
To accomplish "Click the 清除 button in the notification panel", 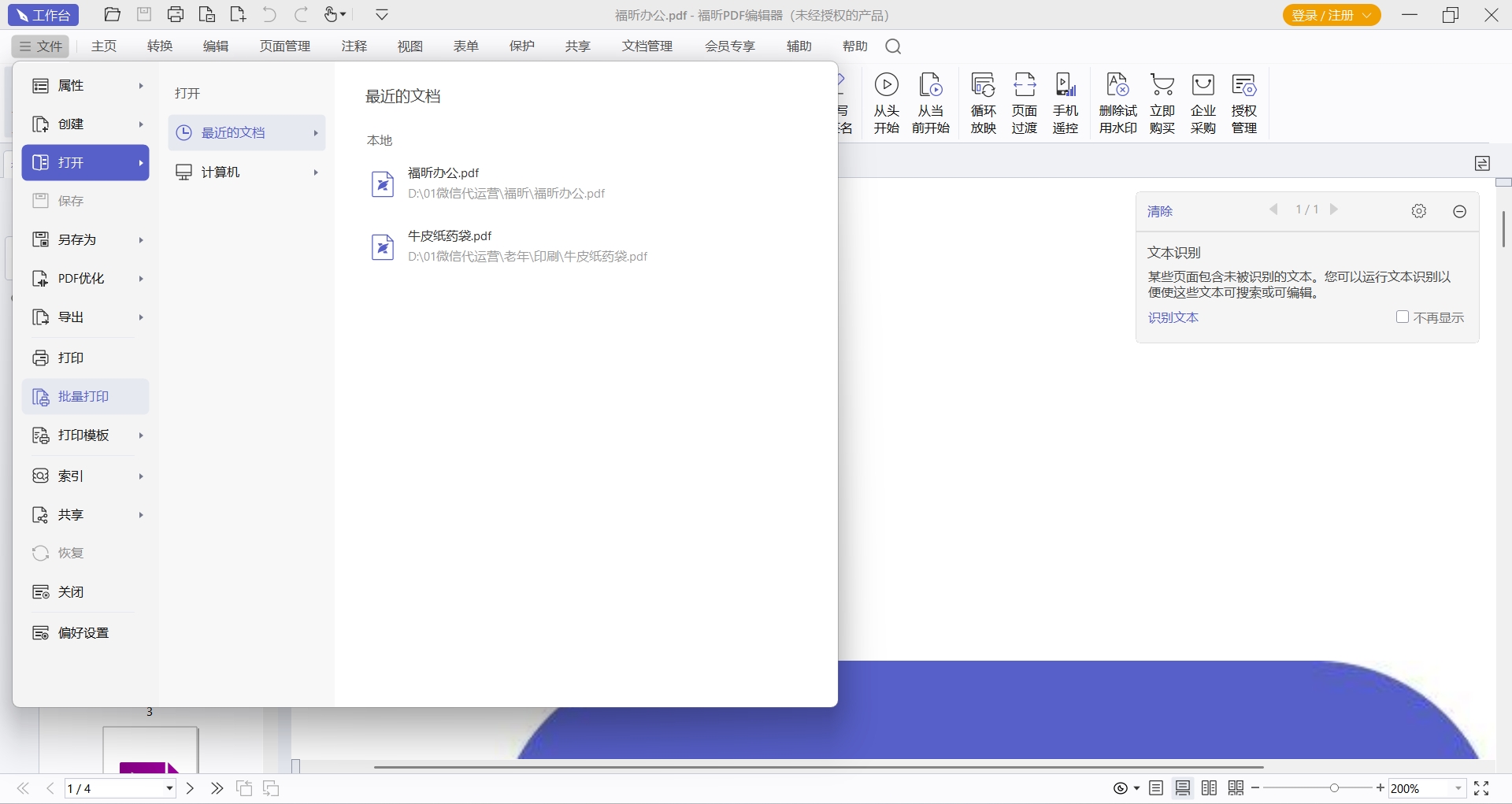I will click(x=1159, y=211).
